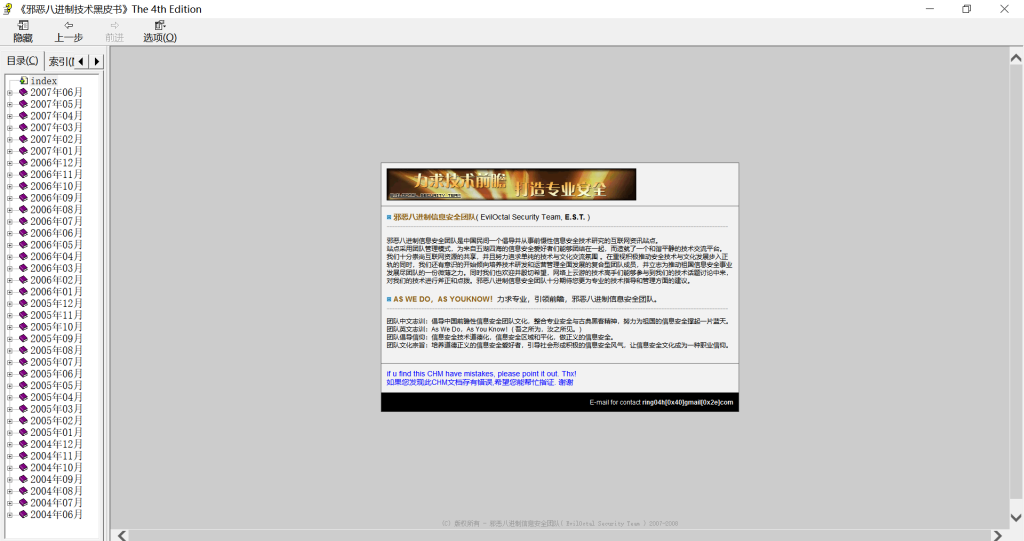Select the 2004年08月 entry
Image resolution: width=1024 pixels, height=541 pixels.
56,492
